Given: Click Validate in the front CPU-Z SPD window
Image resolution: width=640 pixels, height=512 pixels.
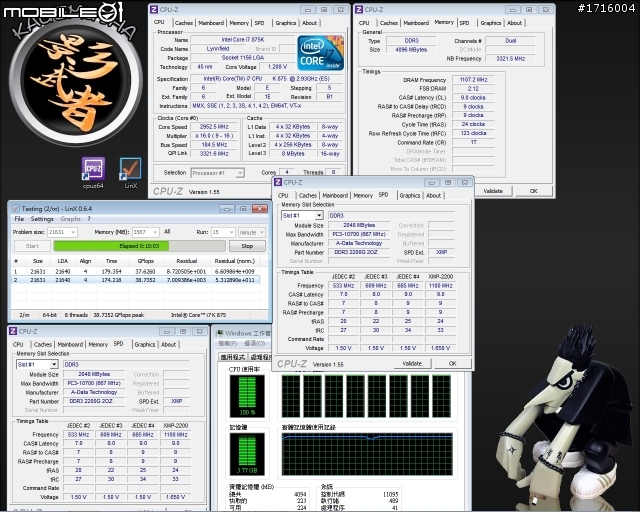Looking at the screenshot, I should [412, 364].
